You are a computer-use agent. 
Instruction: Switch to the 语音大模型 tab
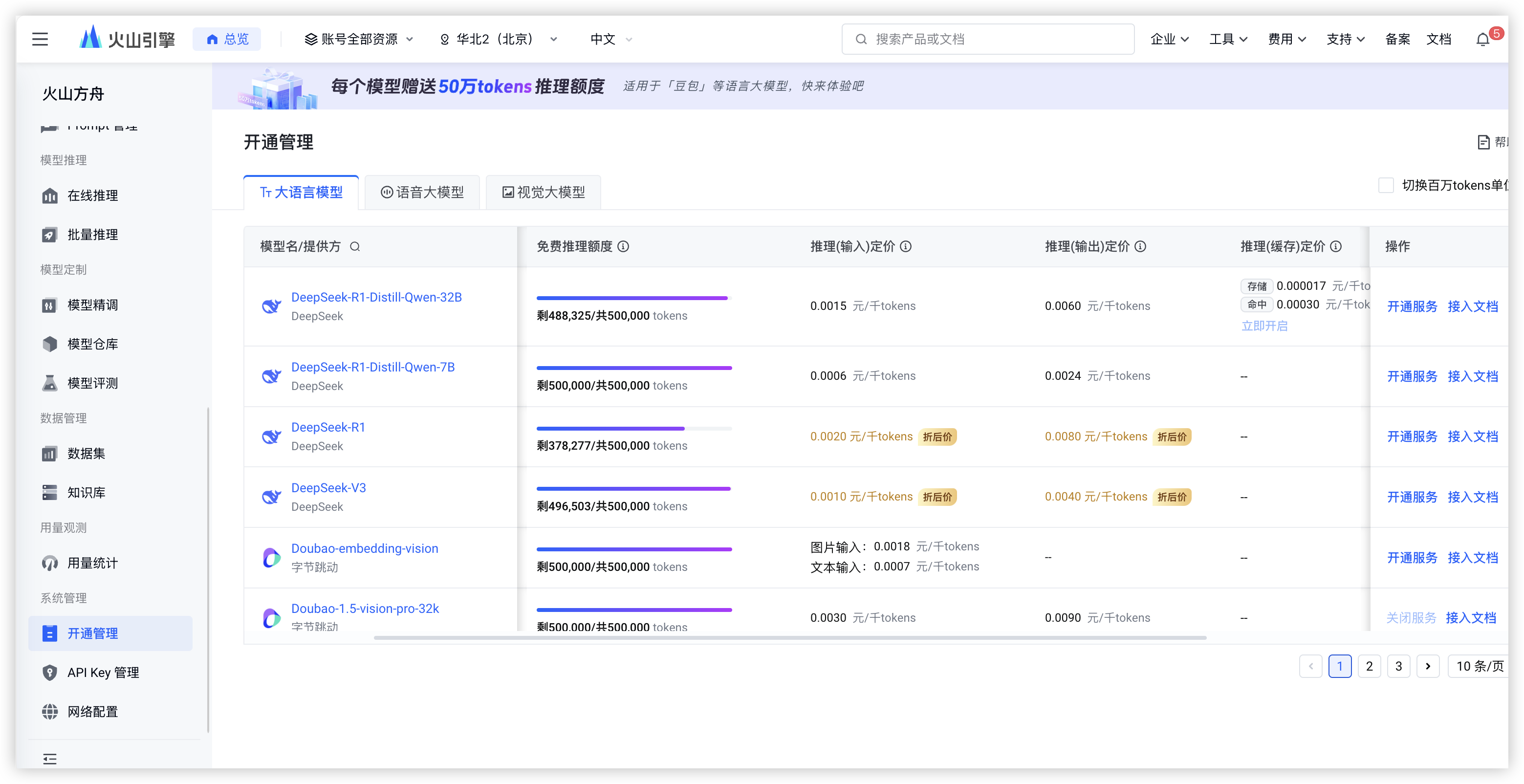[x=422, y=192]
